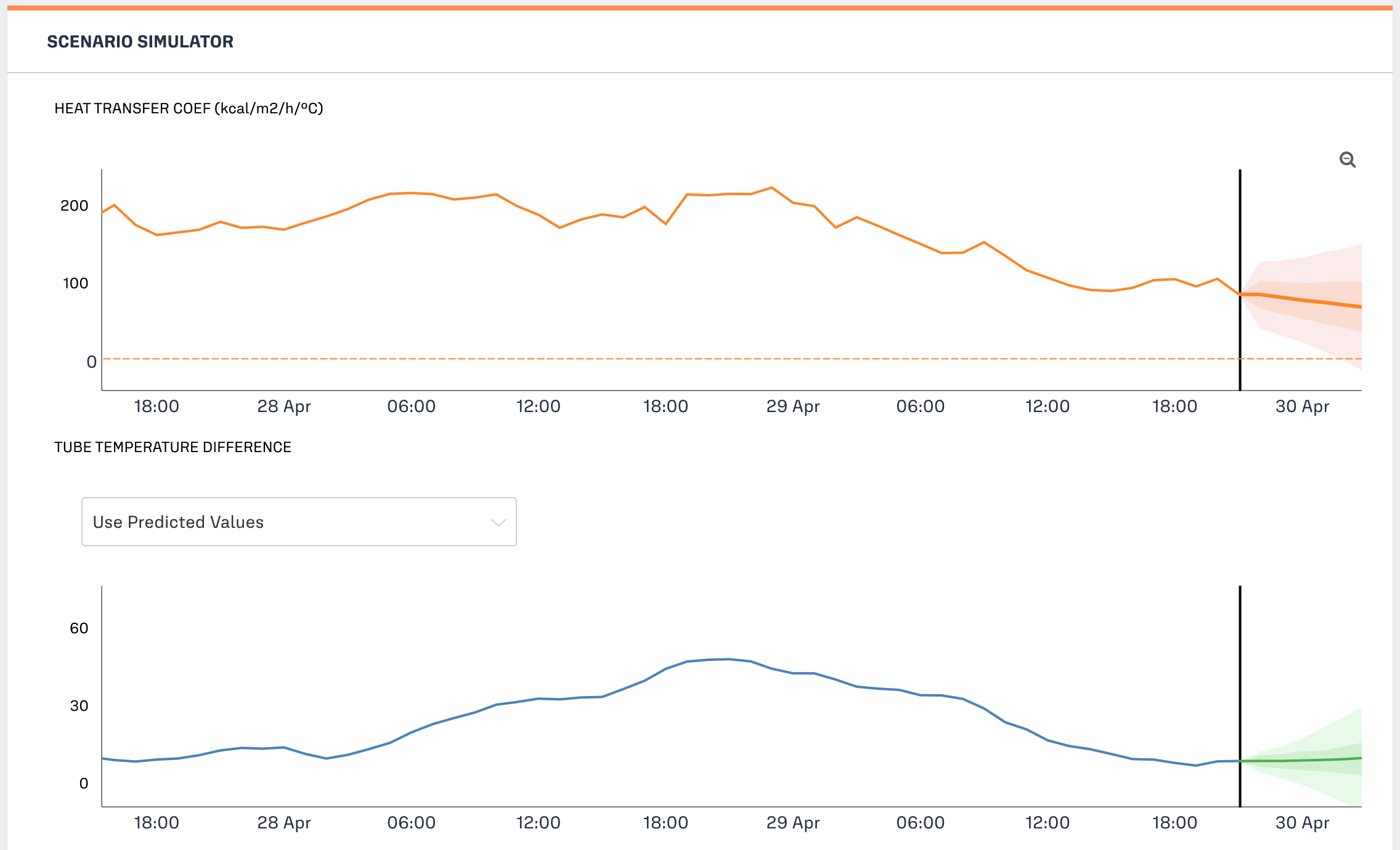Click the highest peak of the orange heat transfer line
Screen dimensions: 1400x850
(x=771, y=187)
